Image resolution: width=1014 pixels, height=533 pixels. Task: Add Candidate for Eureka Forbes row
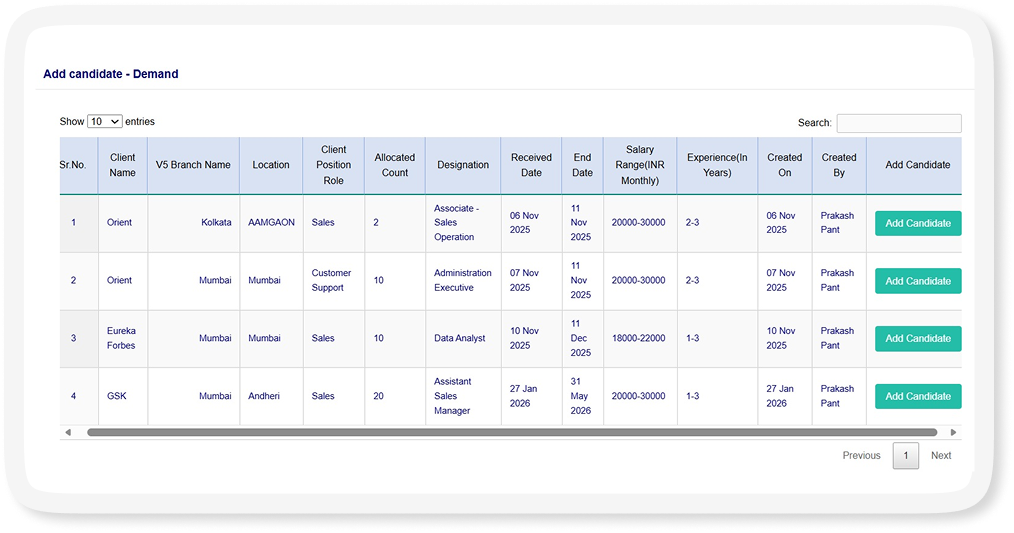917,338
